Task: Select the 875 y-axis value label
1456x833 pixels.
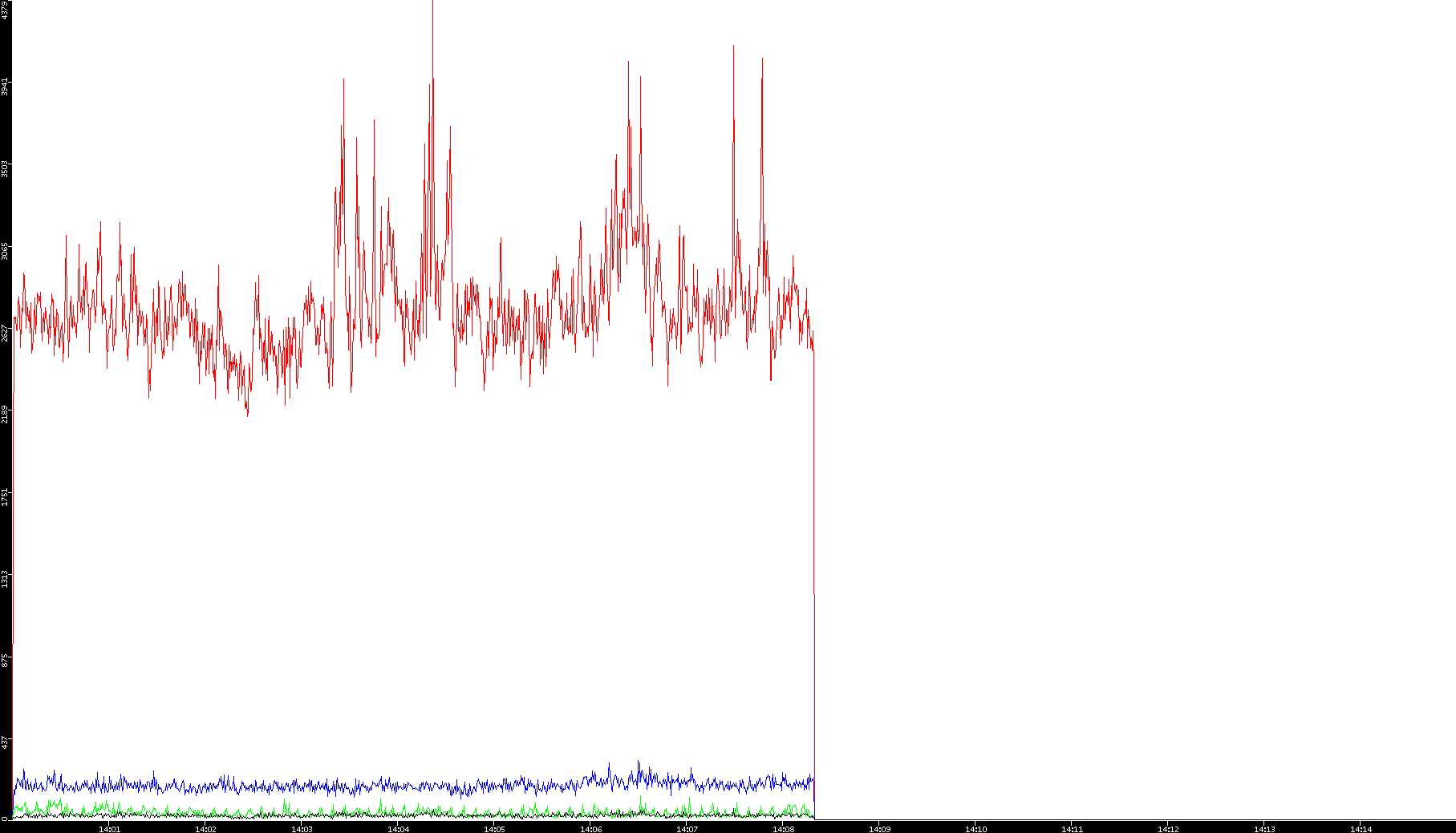Action: pos(6,661)
